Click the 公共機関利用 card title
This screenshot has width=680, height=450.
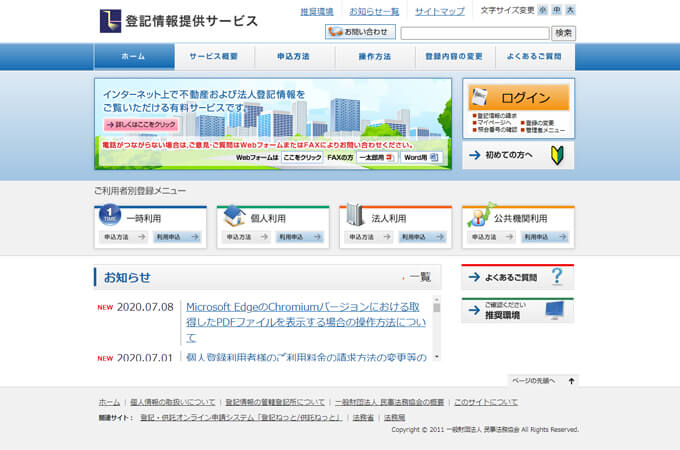[520, 218]
